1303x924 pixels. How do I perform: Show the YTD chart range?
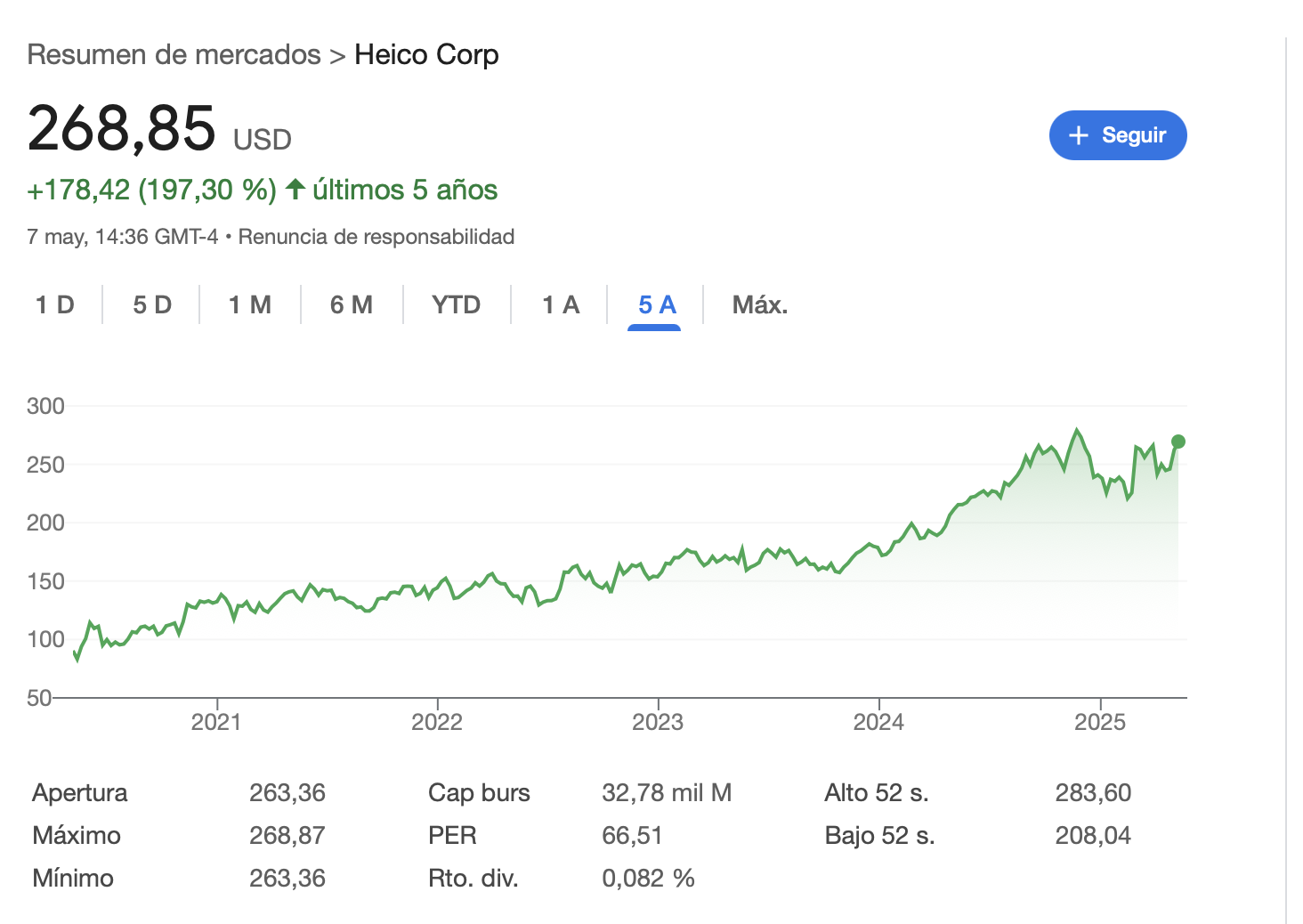[456, 305]
